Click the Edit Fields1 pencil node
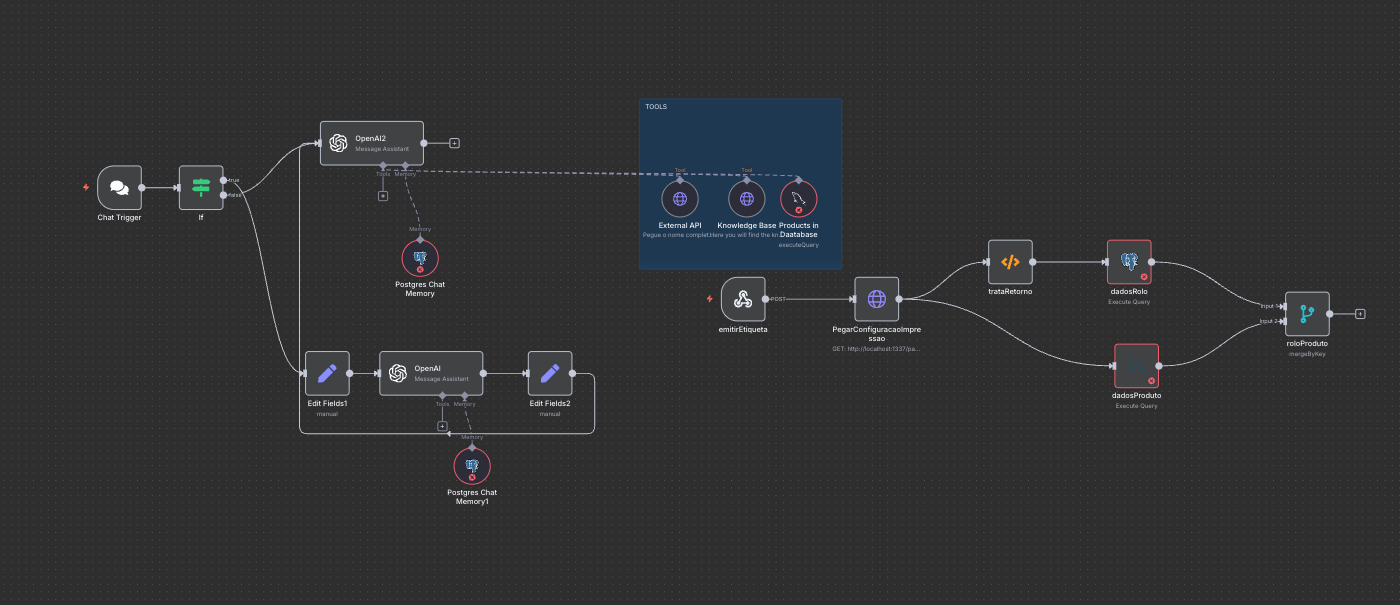Viewport: 1400px width, 605px height. point(327,373)
